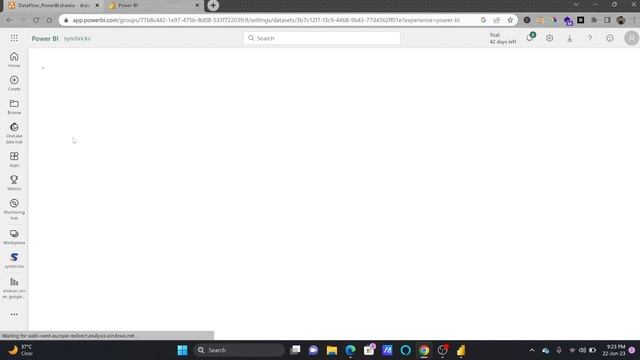Click the syncbricks workspace name in header
This screenshot has height=360, width=640.
(77, 38)
